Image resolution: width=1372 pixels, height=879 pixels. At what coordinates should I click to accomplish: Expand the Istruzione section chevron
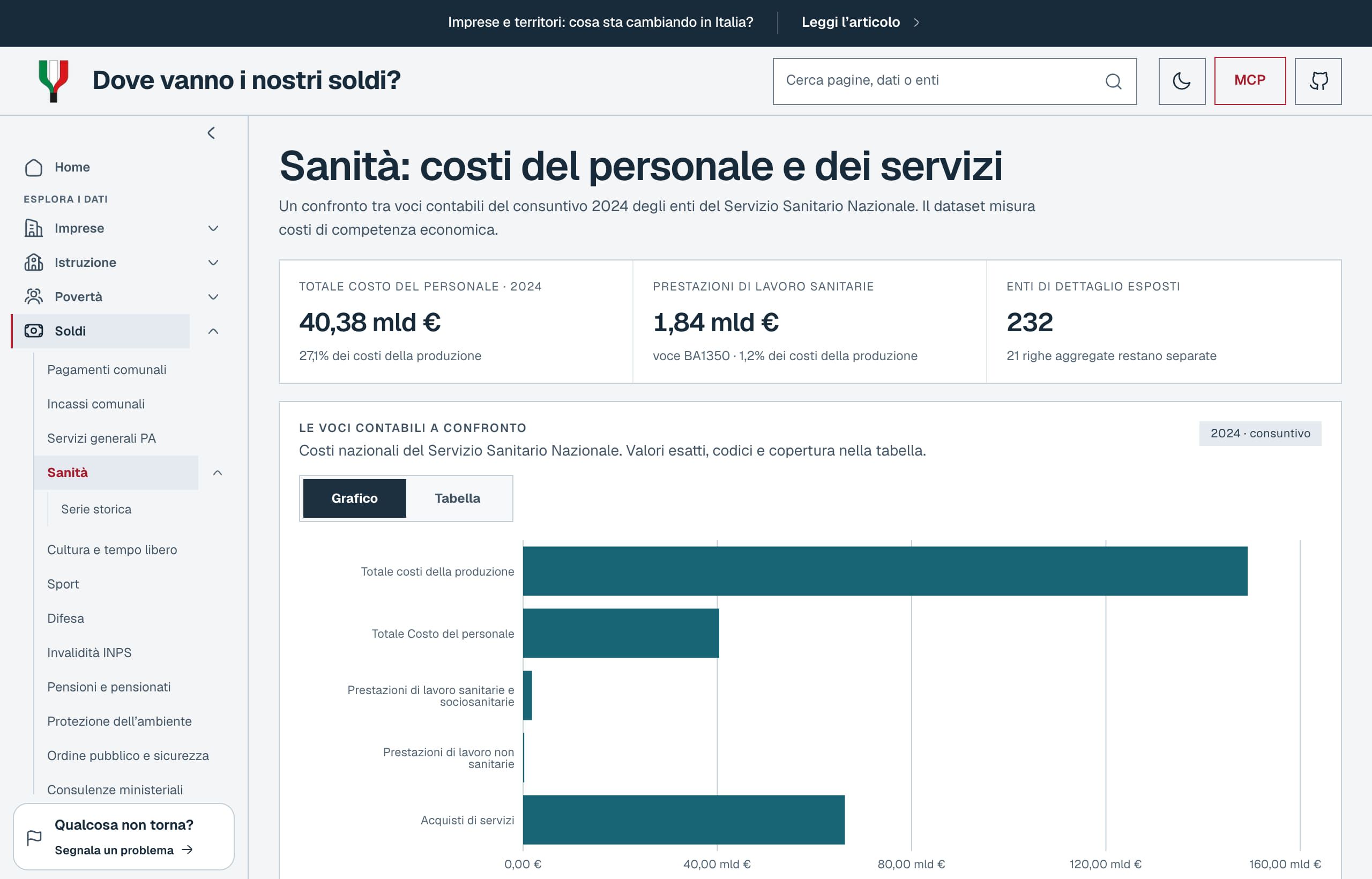point(213,263)
